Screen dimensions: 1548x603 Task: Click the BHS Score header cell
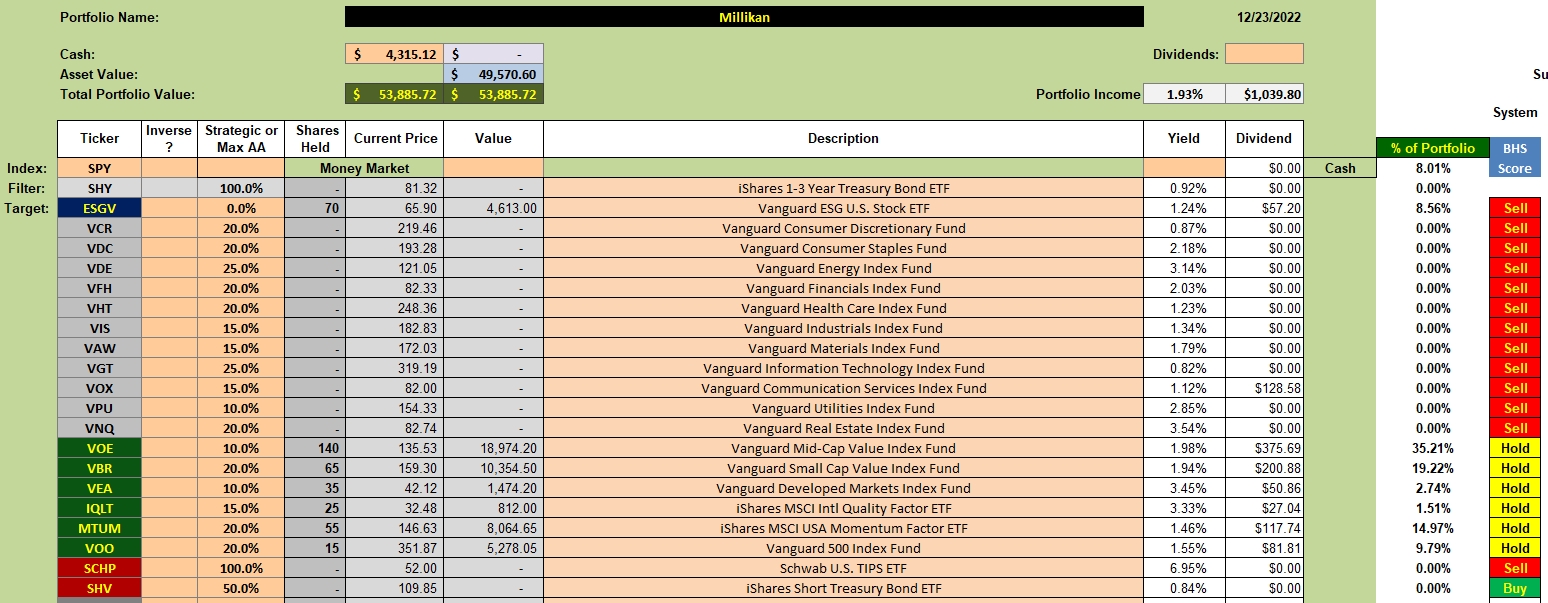(1515, 159)
